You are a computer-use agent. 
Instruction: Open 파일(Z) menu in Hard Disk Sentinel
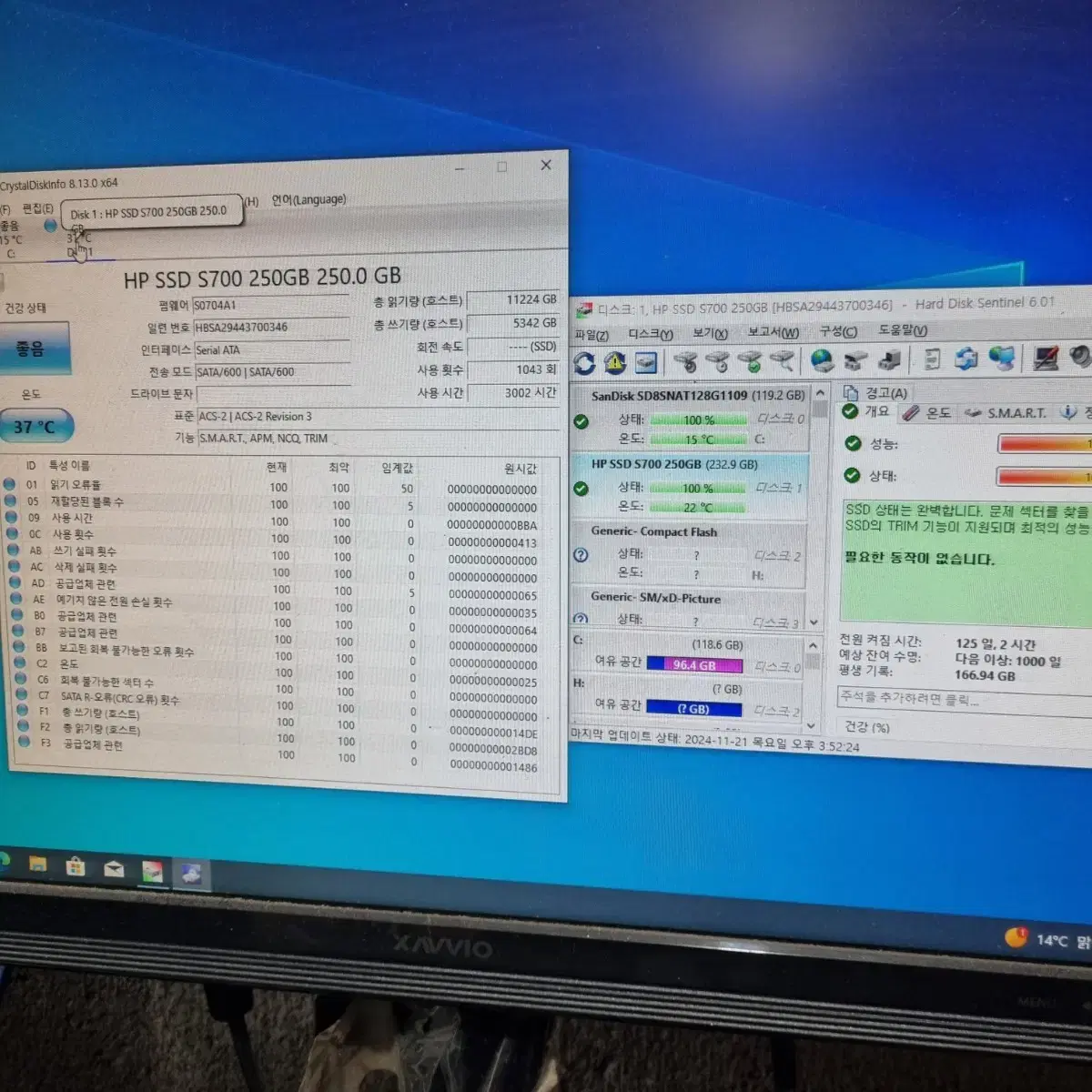coord(591,335)
